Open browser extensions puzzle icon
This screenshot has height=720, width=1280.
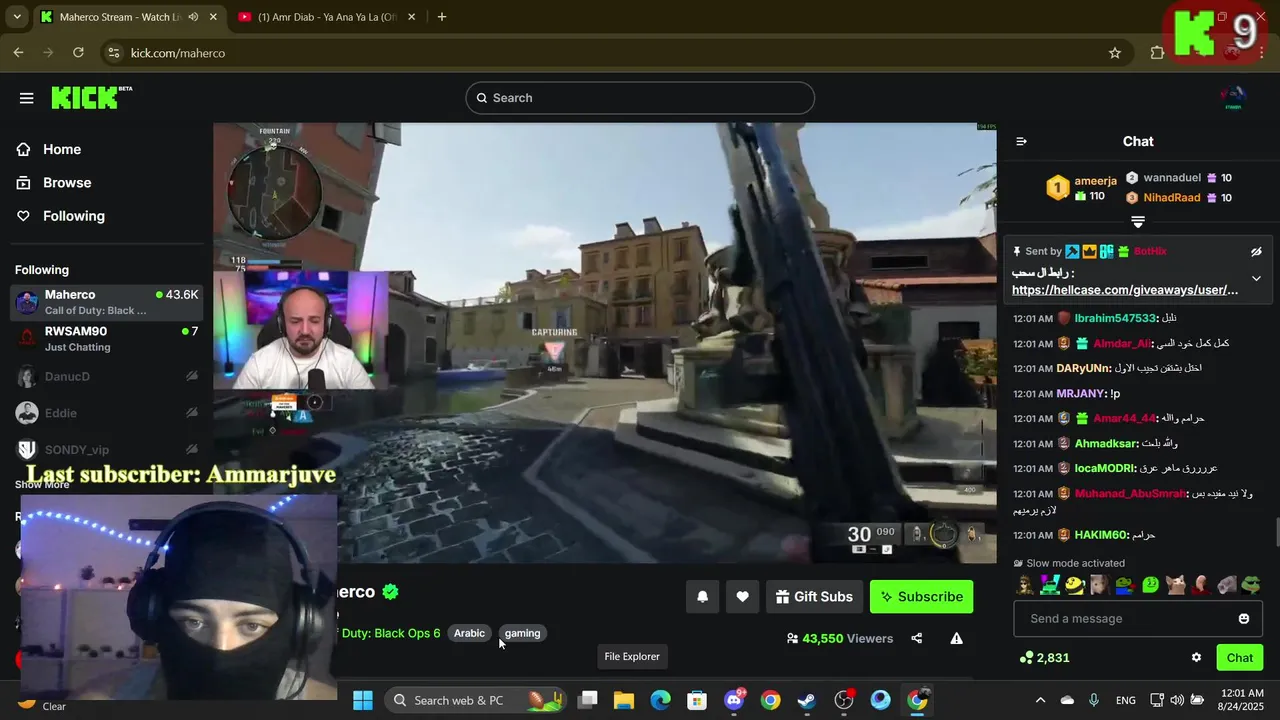tap(1158, 53)
